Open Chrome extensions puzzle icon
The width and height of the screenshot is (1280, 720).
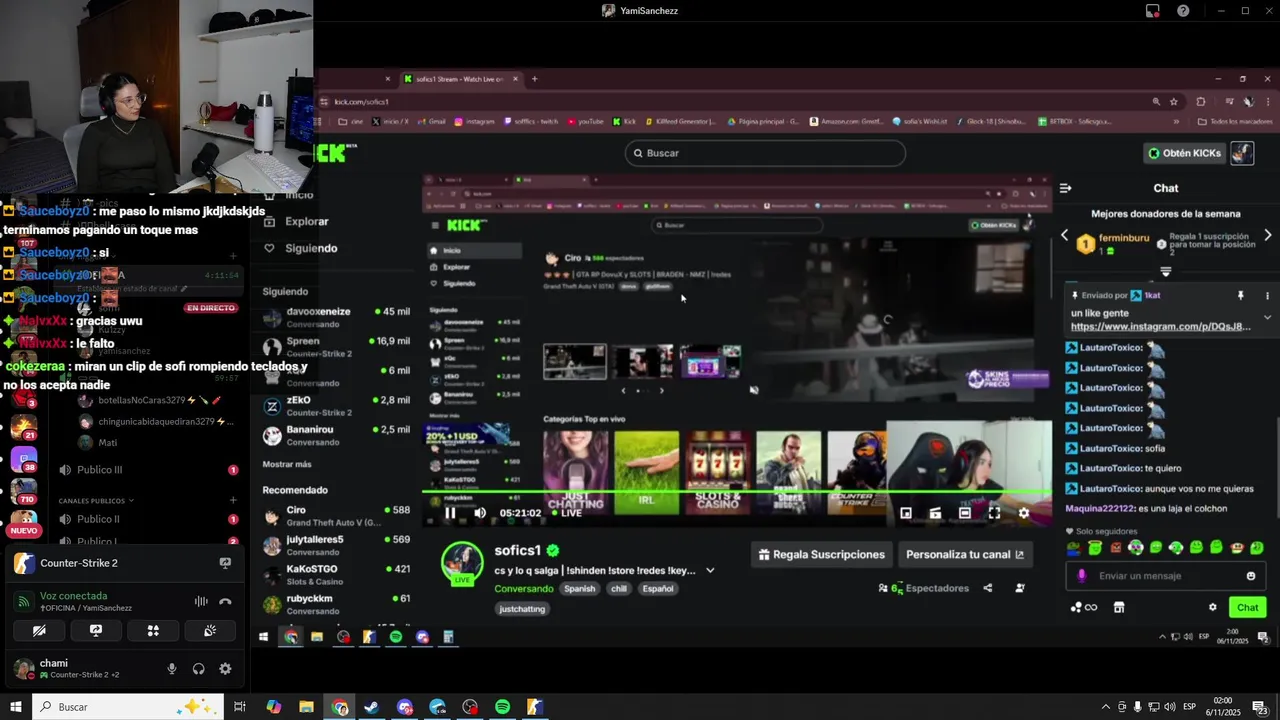[1201, 101]
